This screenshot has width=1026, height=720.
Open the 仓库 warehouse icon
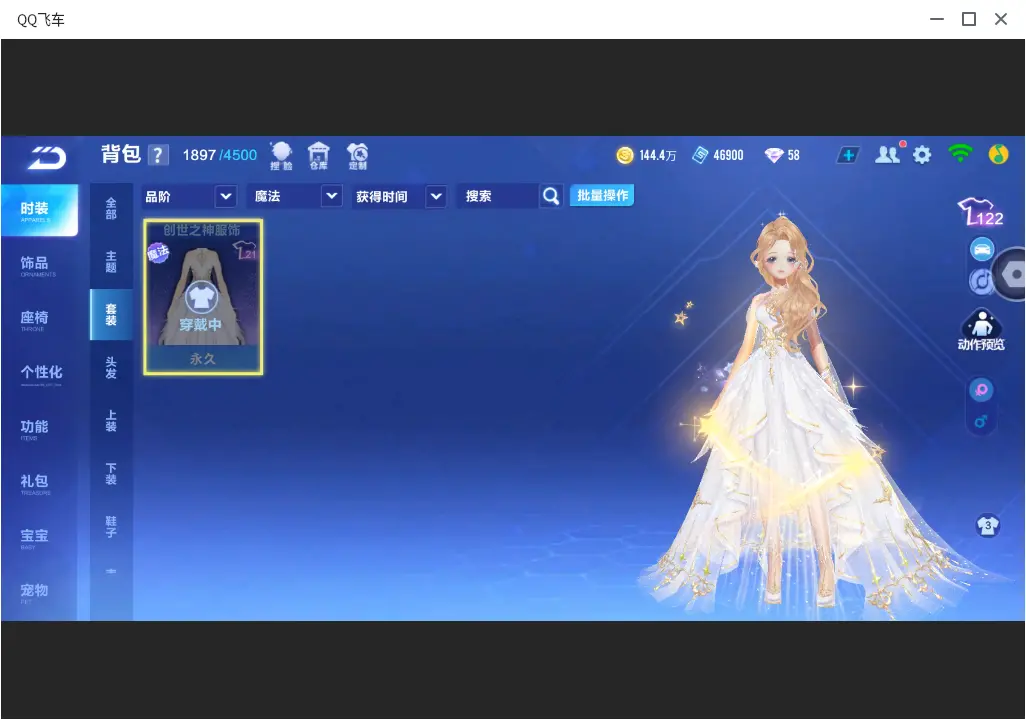(x=319, y=156)
